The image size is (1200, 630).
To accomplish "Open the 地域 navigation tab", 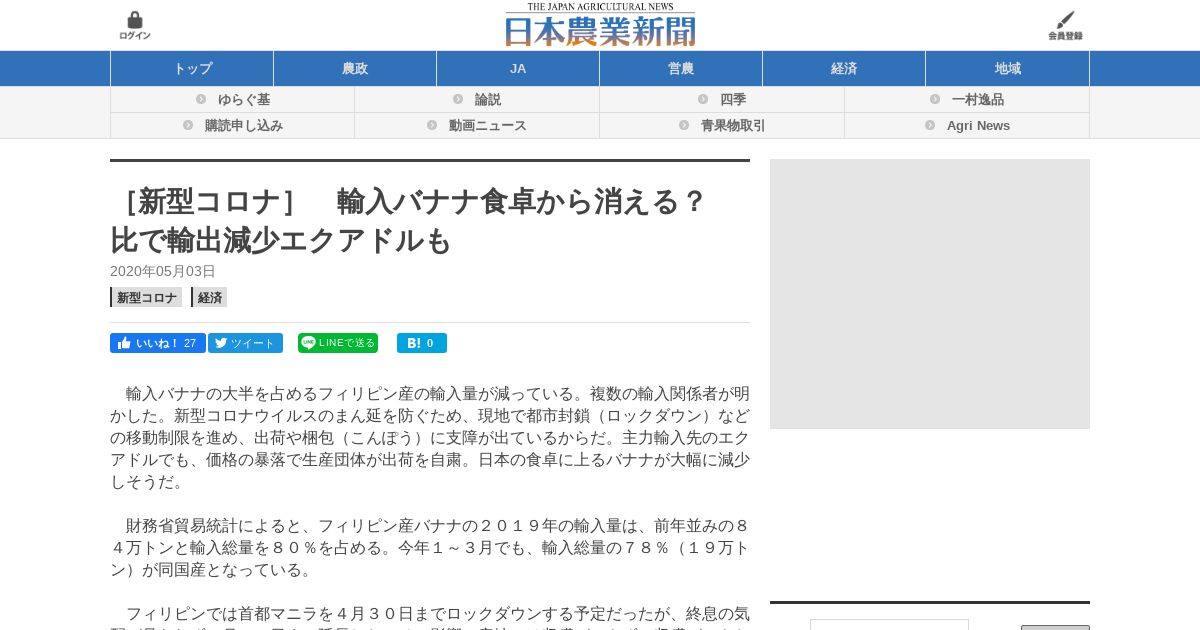I will tap(1008, 69).
